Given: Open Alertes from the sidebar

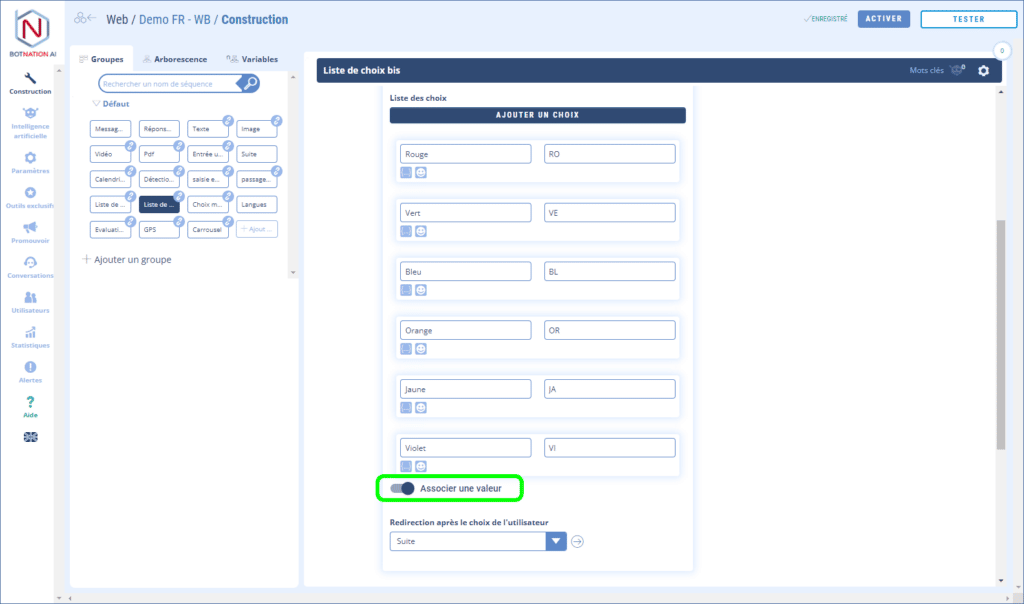Looking at the screenshot, I should [30, 372].
